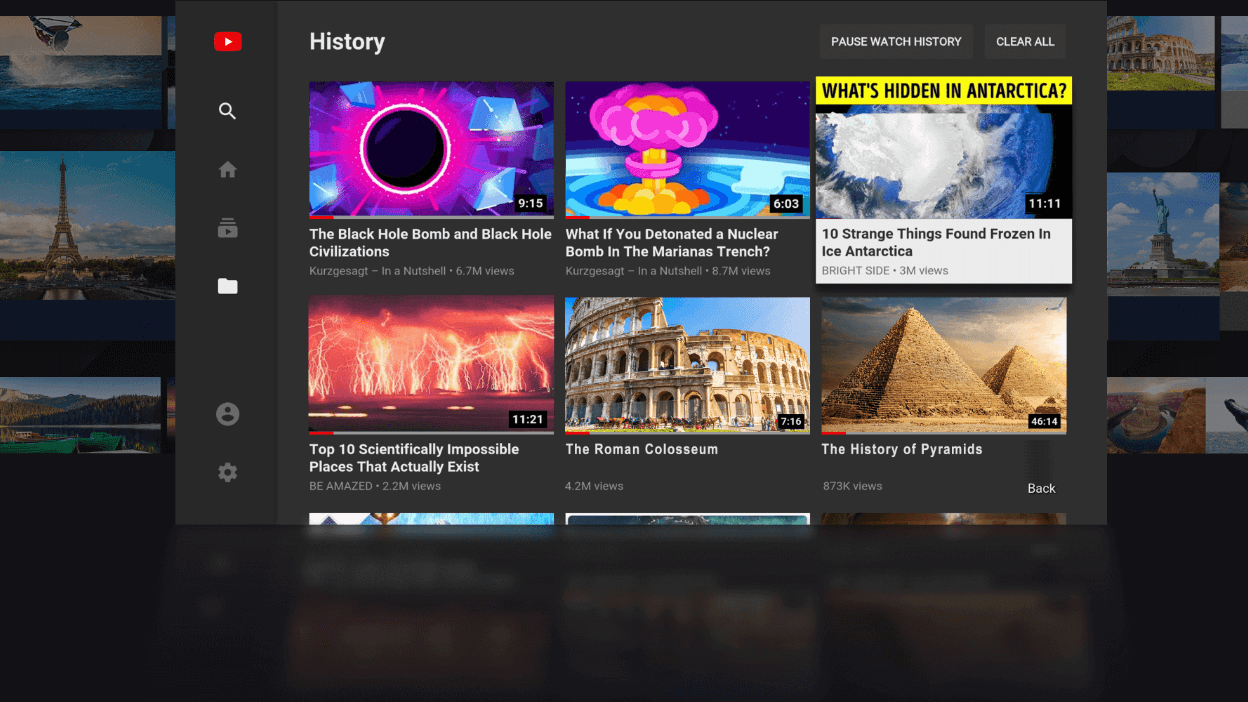Viewport: 1248px width, 702px height.
Task: Select the Library folder icon
Action: [227, 287]
